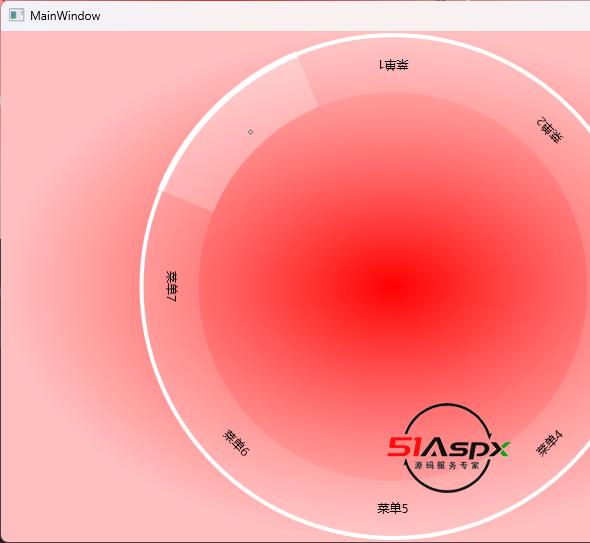The height and width of the screenshot is (543, 590).
Task: Click the tiny circle marker in highlighted segment
Action: 251,132
